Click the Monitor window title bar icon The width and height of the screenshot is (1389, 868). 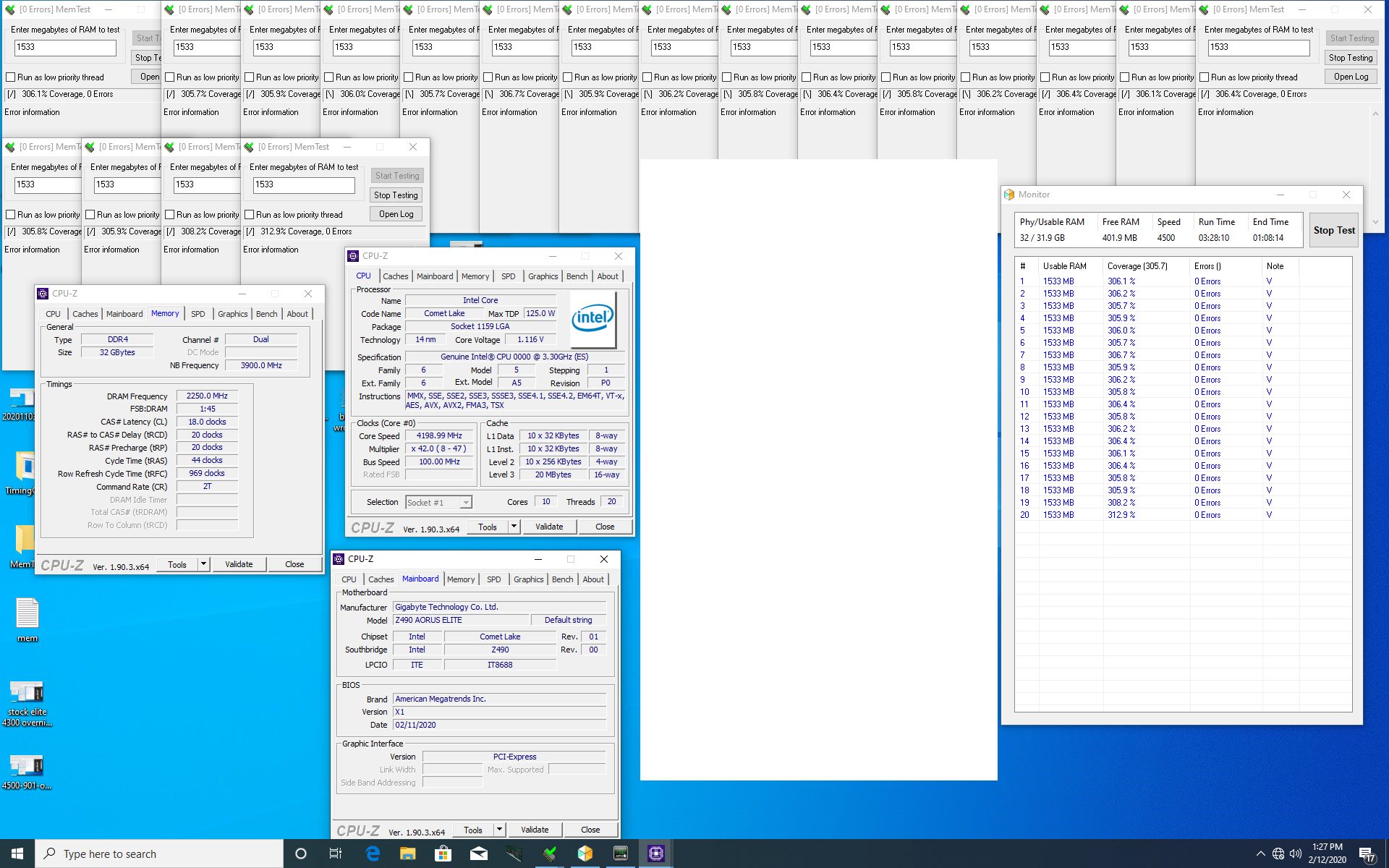click(x=1009, y=195)
